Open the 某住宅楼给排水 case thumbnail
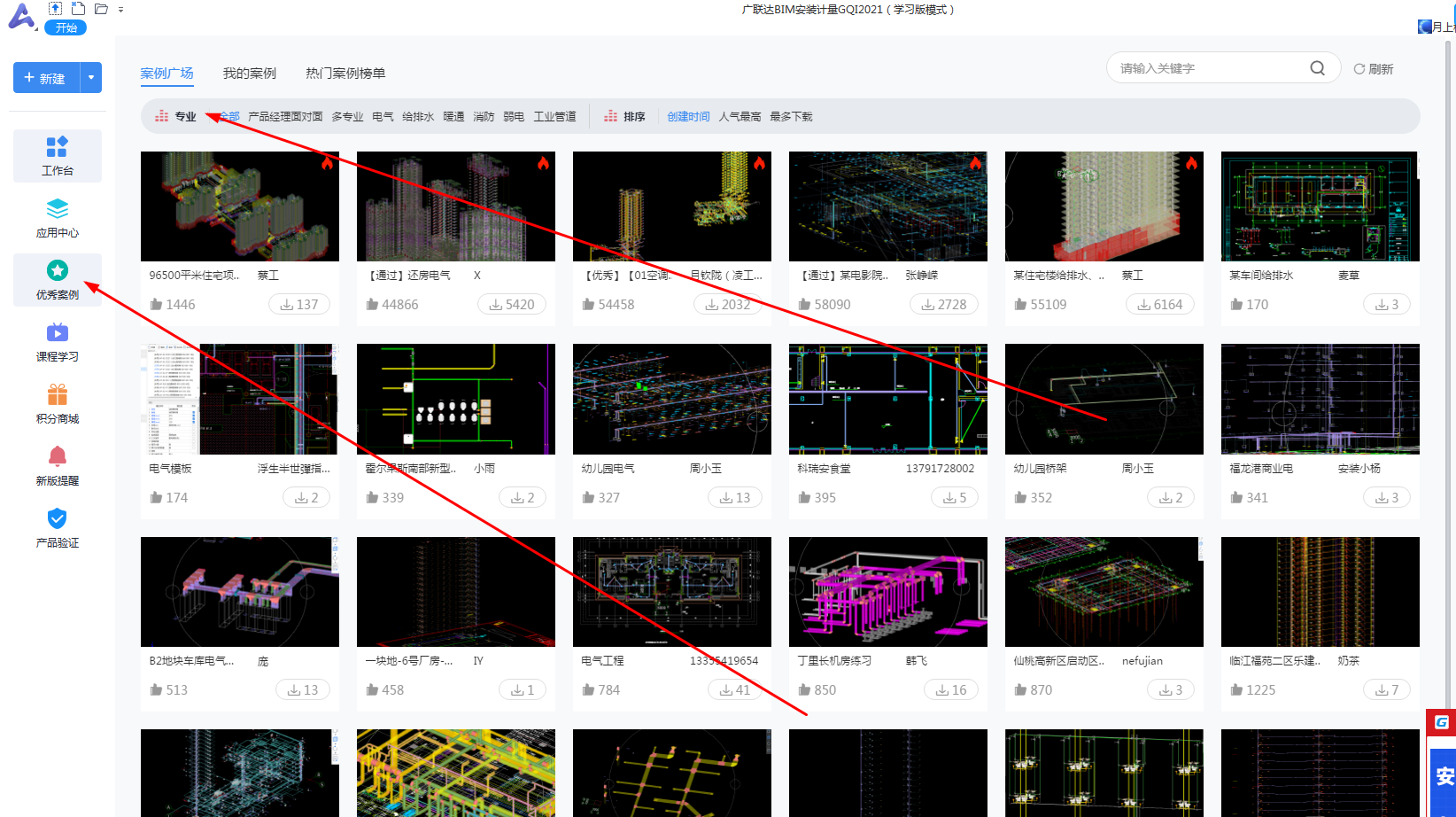 (x=1104, y=206)
